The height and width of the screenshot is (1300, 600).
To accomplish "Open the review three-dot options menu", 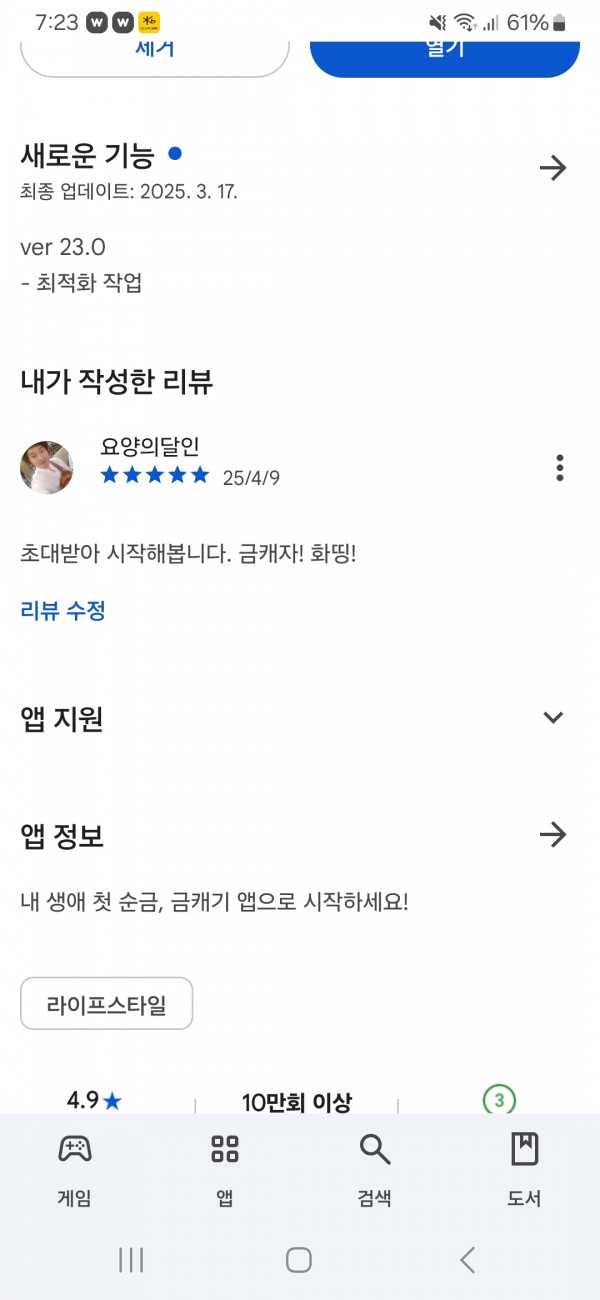I will [x=560, y=467].
